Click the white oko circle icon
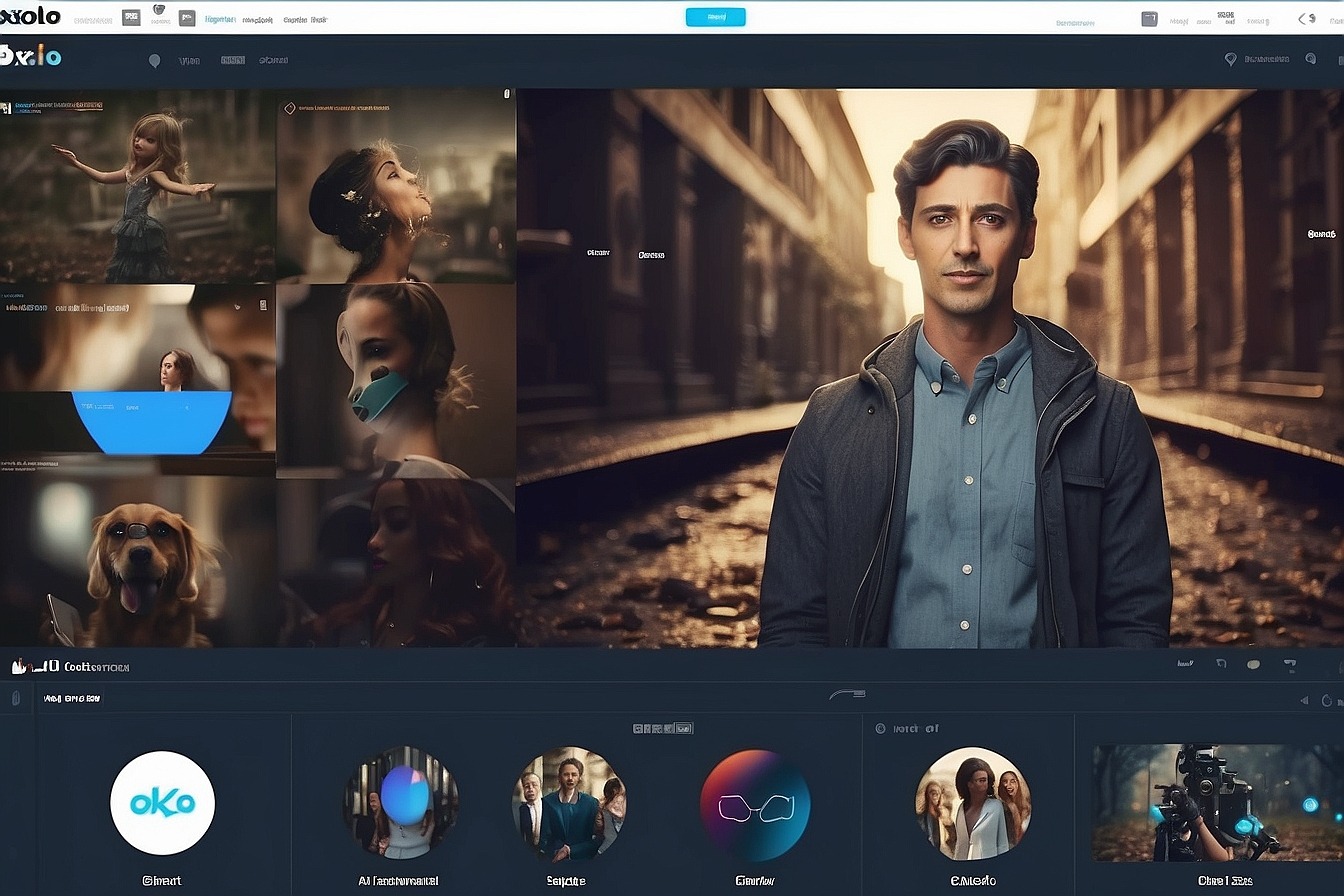1344x896 pixels. coord(162,803)
